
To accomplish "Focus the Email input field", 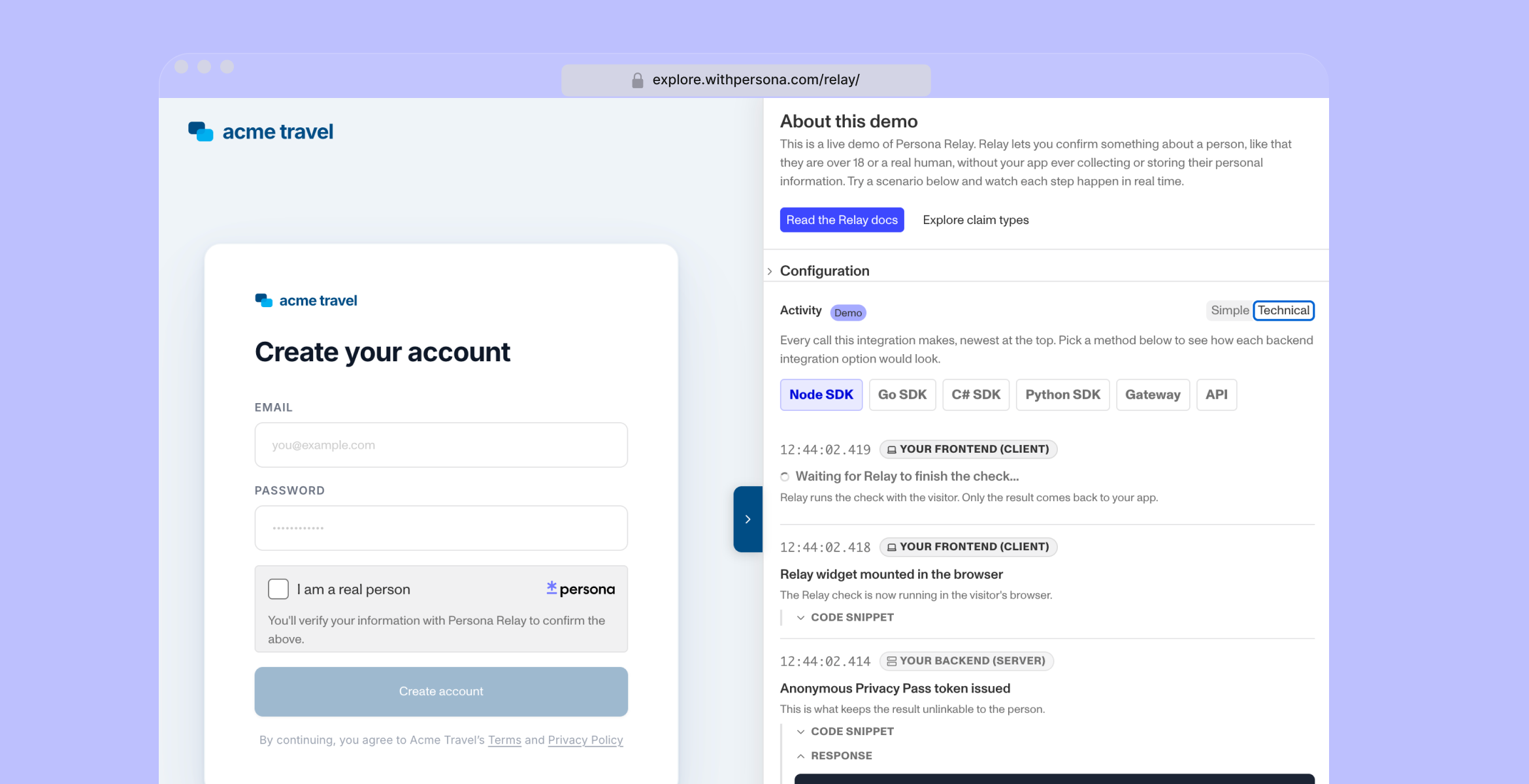I will [x=441, y=445].
